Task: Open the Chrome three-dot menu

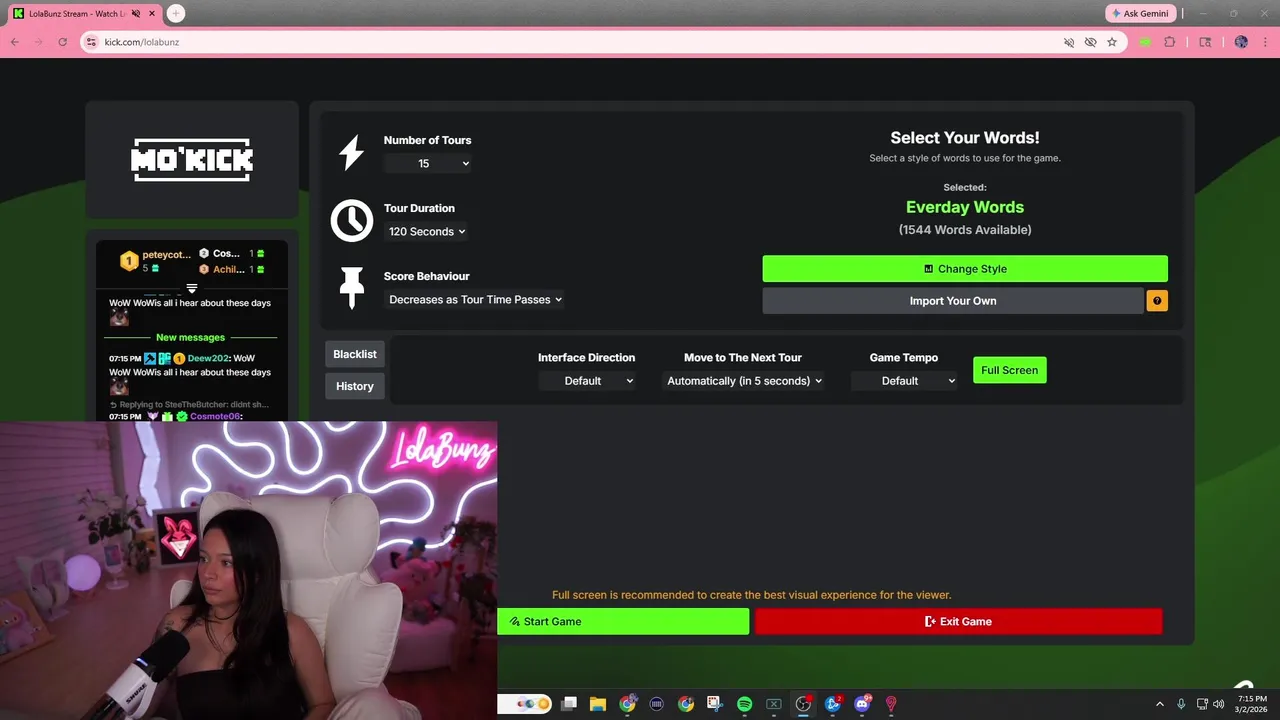Action: tap(1265, 42)
